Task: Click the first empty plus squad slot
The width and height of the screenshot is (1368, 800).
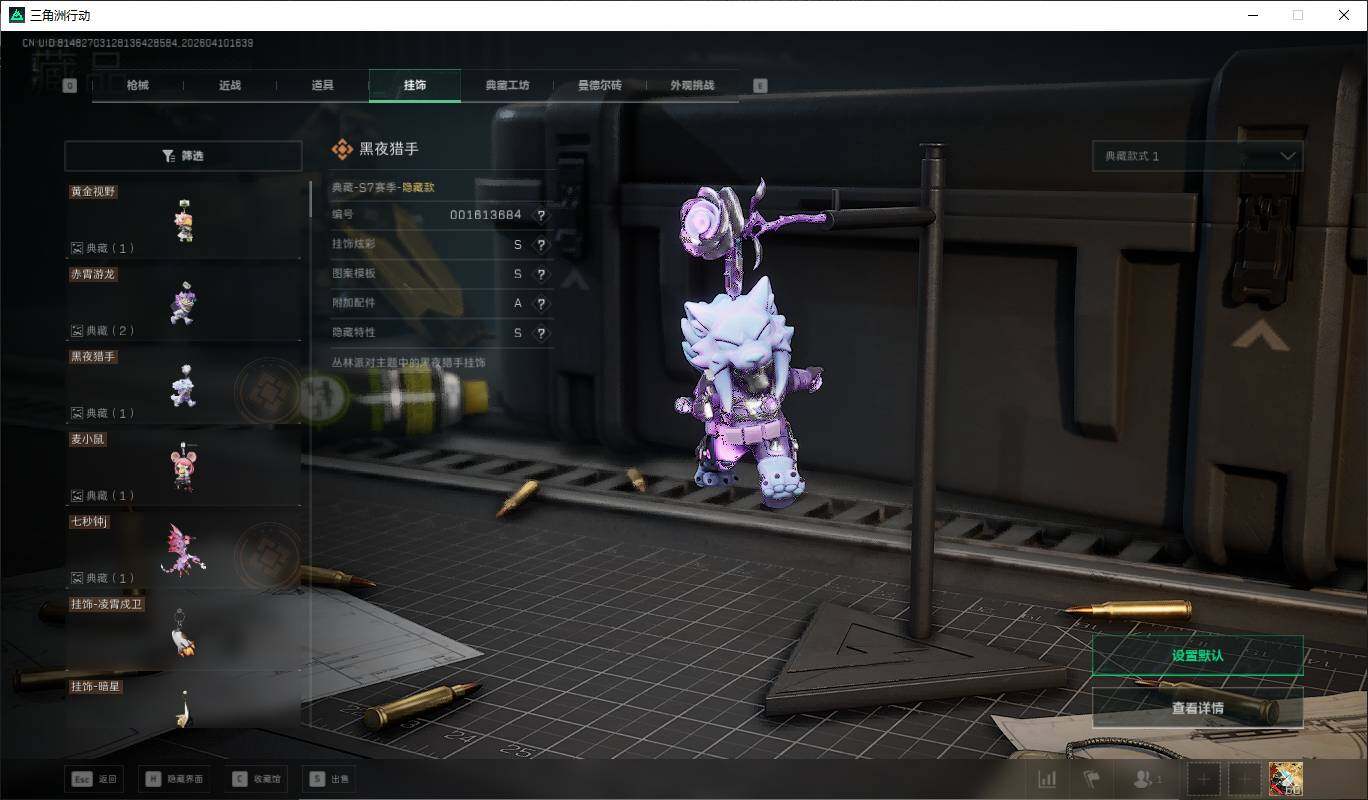Action: coord(1204,779)
